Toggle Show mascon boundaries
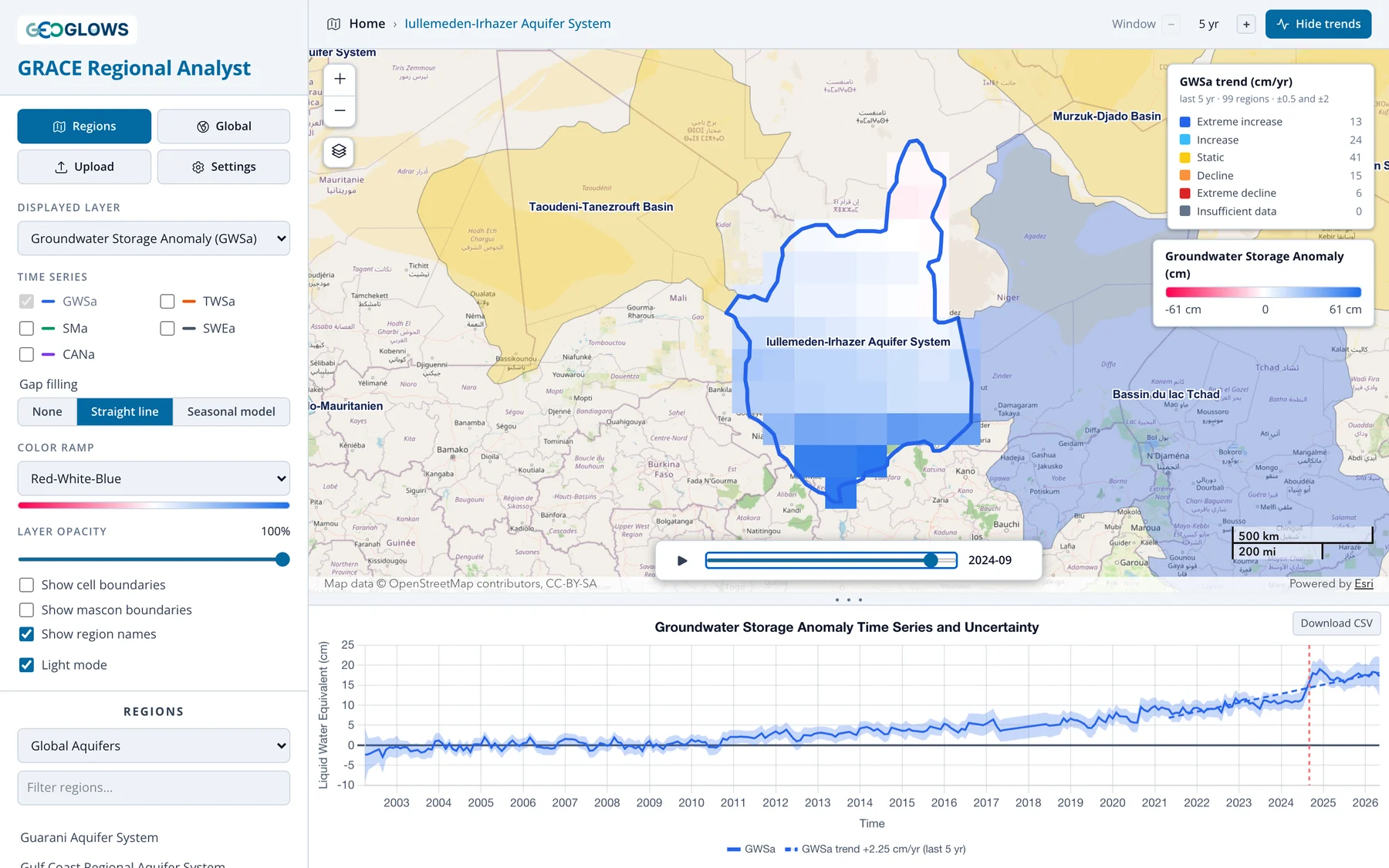Viewport: 1389px width, 868px height. (x=26, y=610)
